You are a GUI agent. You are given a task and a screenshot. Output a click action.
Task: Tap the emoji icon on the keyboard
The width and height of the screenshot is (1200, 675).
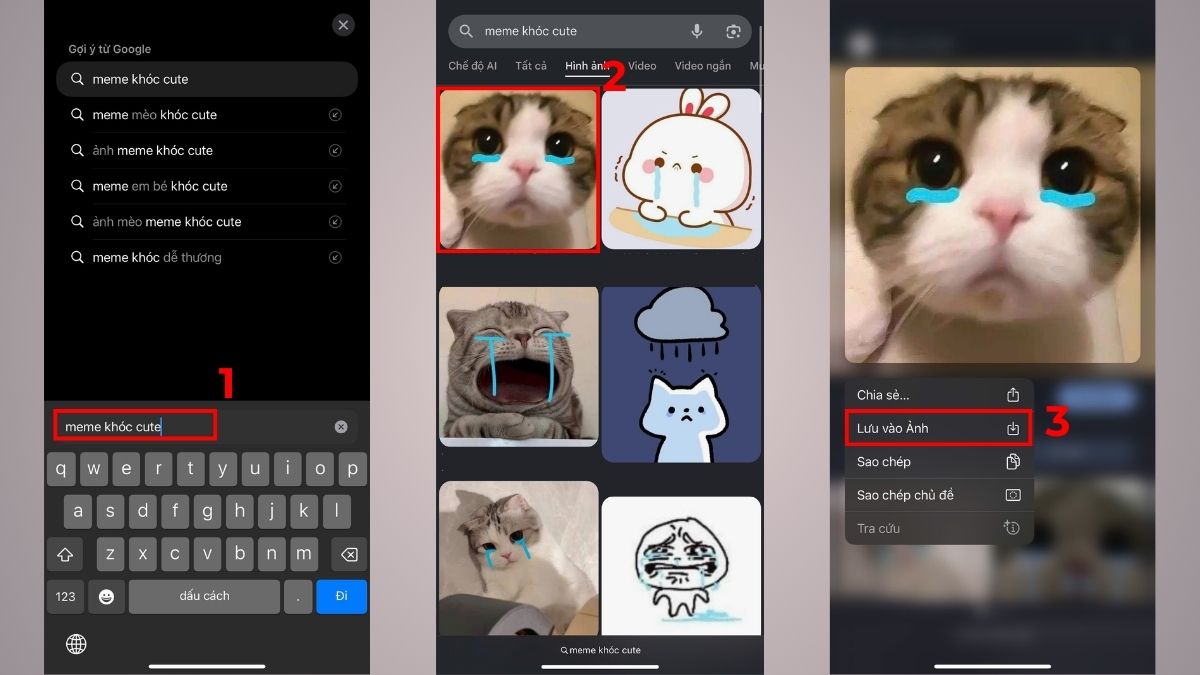107,596
